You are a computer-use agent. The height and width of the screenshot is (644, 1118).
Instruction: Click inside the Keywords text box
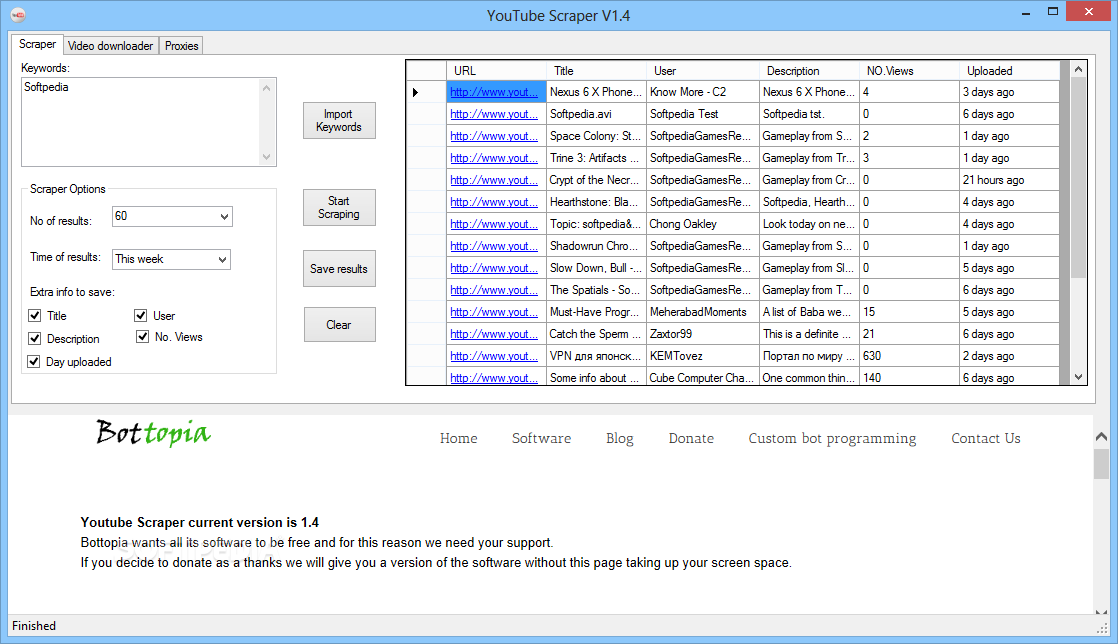pos(141,122)
